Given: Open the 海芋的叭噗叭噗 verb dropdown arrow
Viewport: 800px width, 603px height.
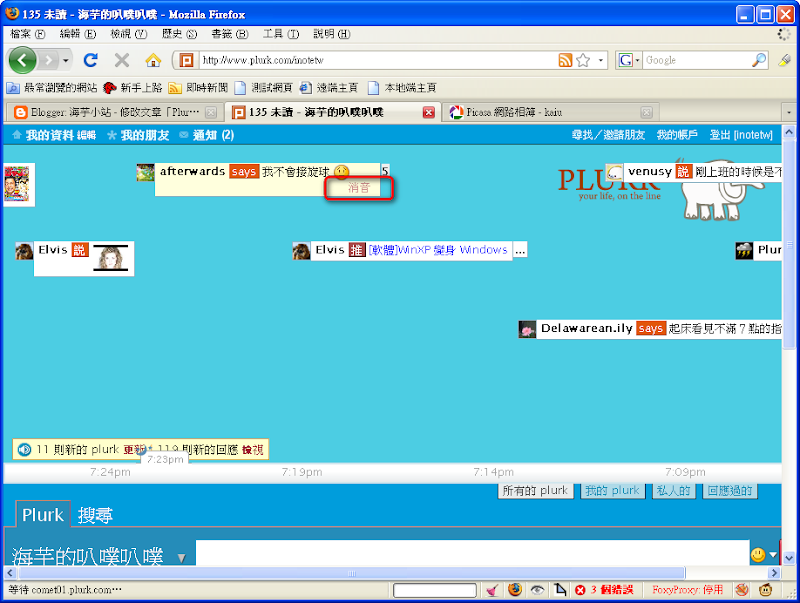Looking at the screenshot, I should coord(182,558).
